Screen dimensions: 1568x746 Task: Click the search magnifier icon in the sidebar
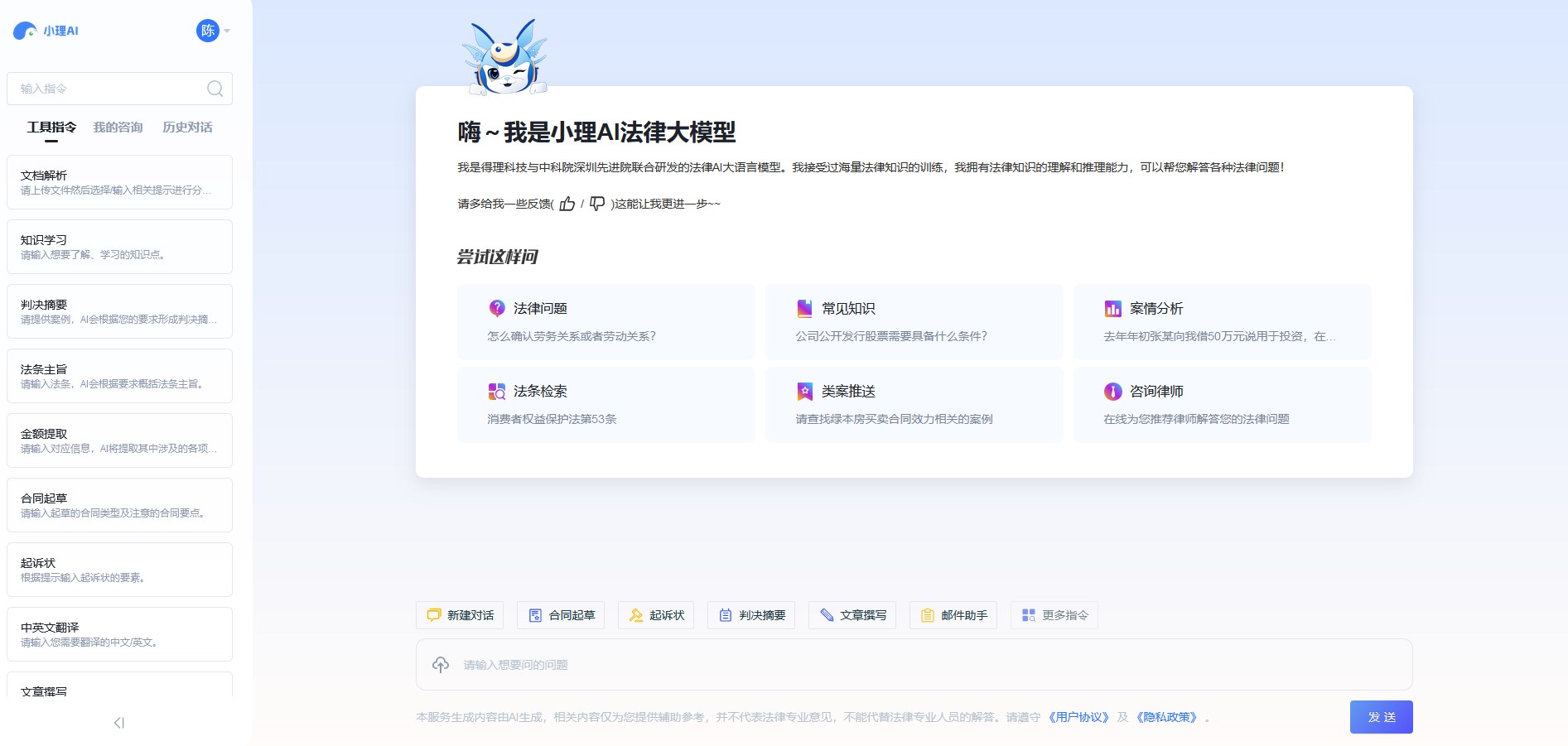click(215, 89)
